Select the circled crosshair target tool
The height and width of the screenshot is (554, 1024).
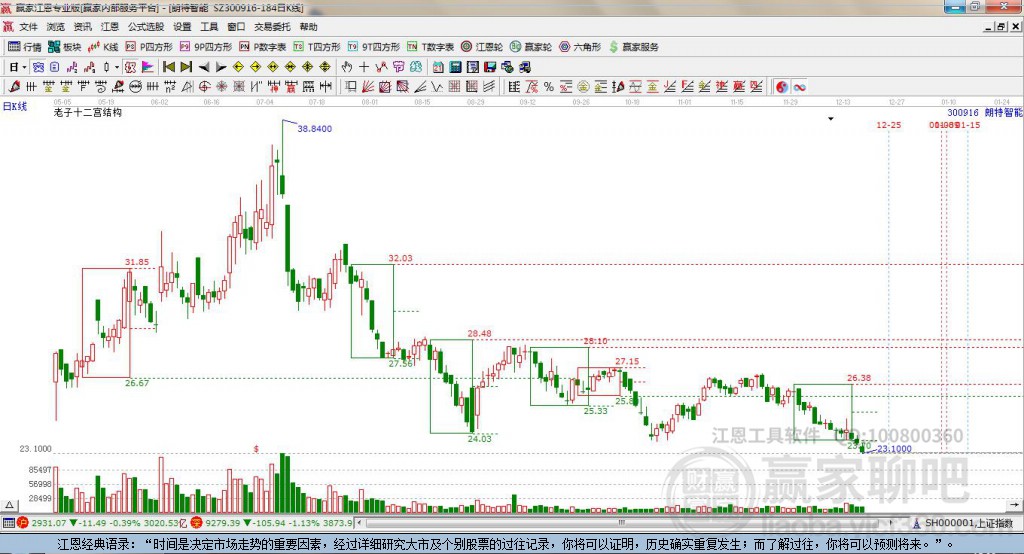[x=204, y=86]
